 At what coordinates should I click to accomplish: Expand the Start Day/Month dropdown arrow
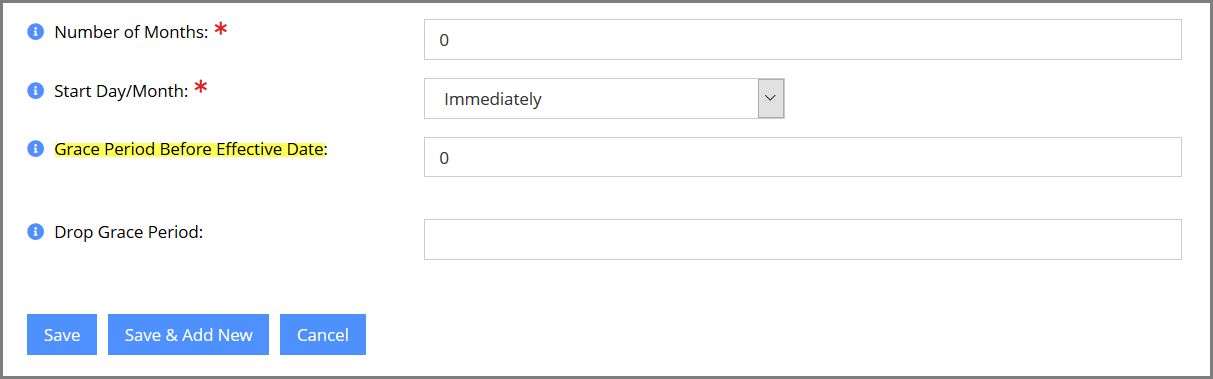(x=771, y=98)
